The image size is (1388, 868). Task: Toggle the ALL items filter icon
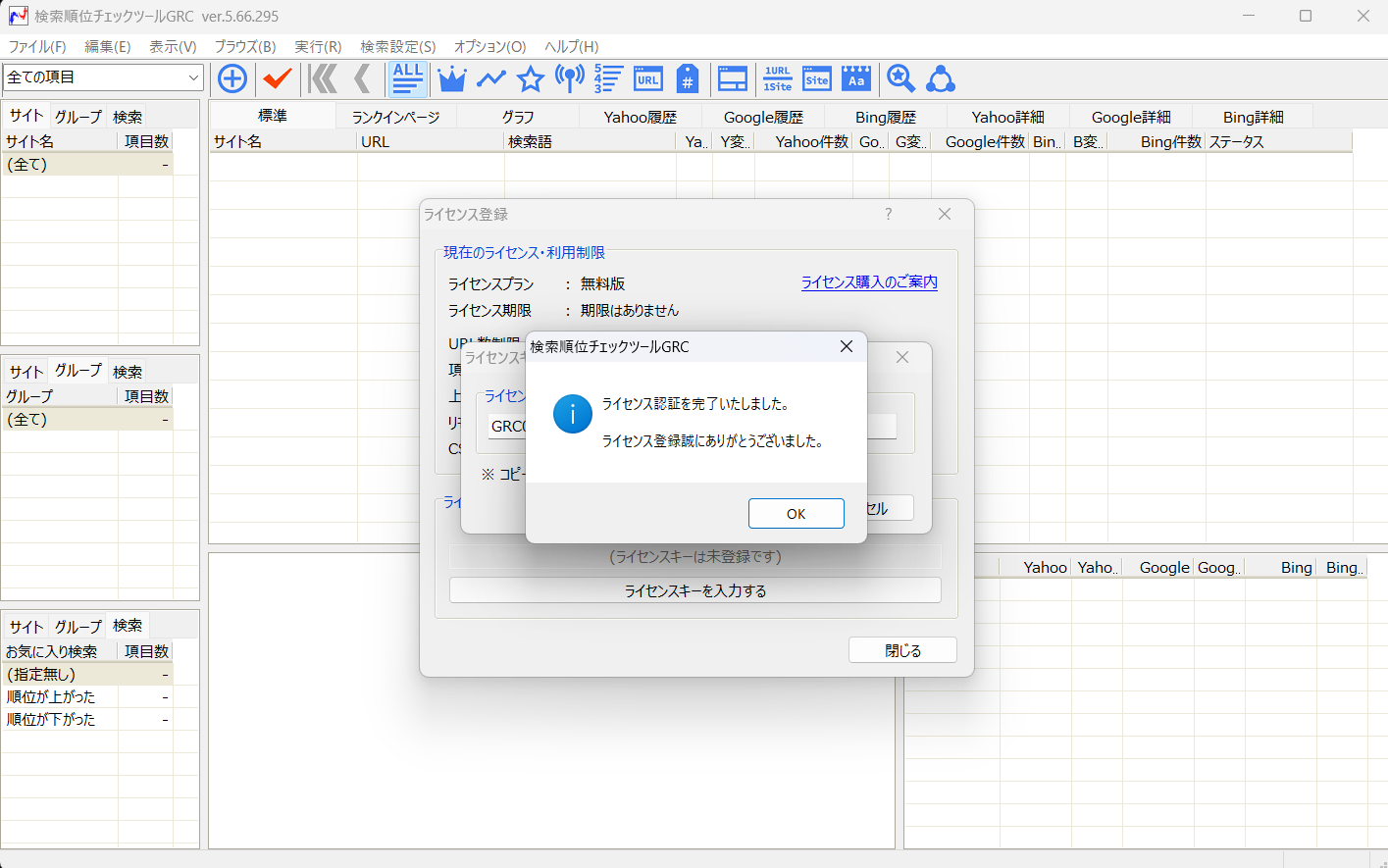(x=407, y=78)
